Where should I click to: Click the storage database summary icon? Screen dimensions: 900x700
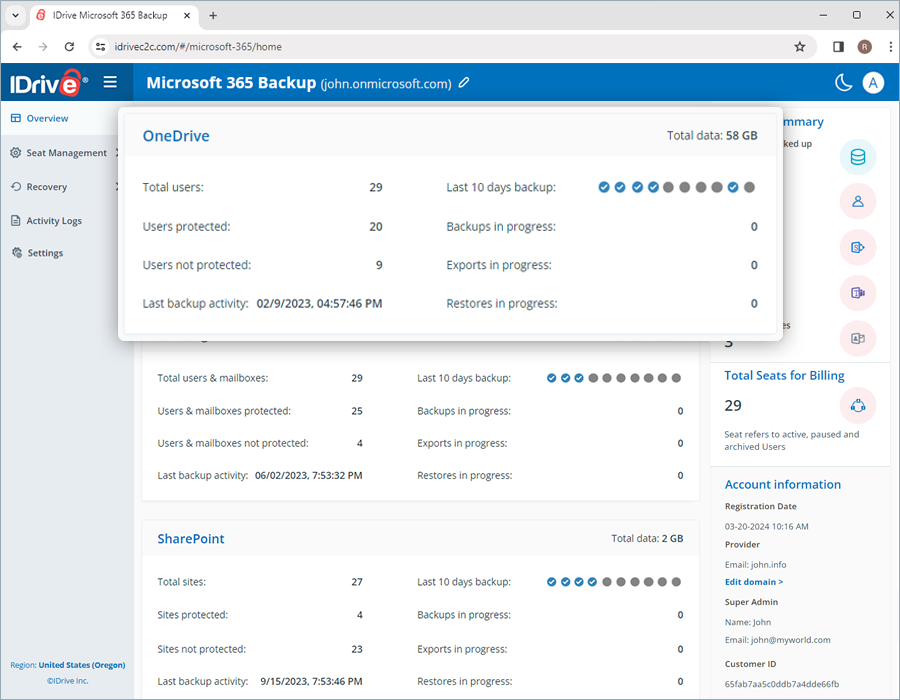pyautogui.click(x=857, y=156)
